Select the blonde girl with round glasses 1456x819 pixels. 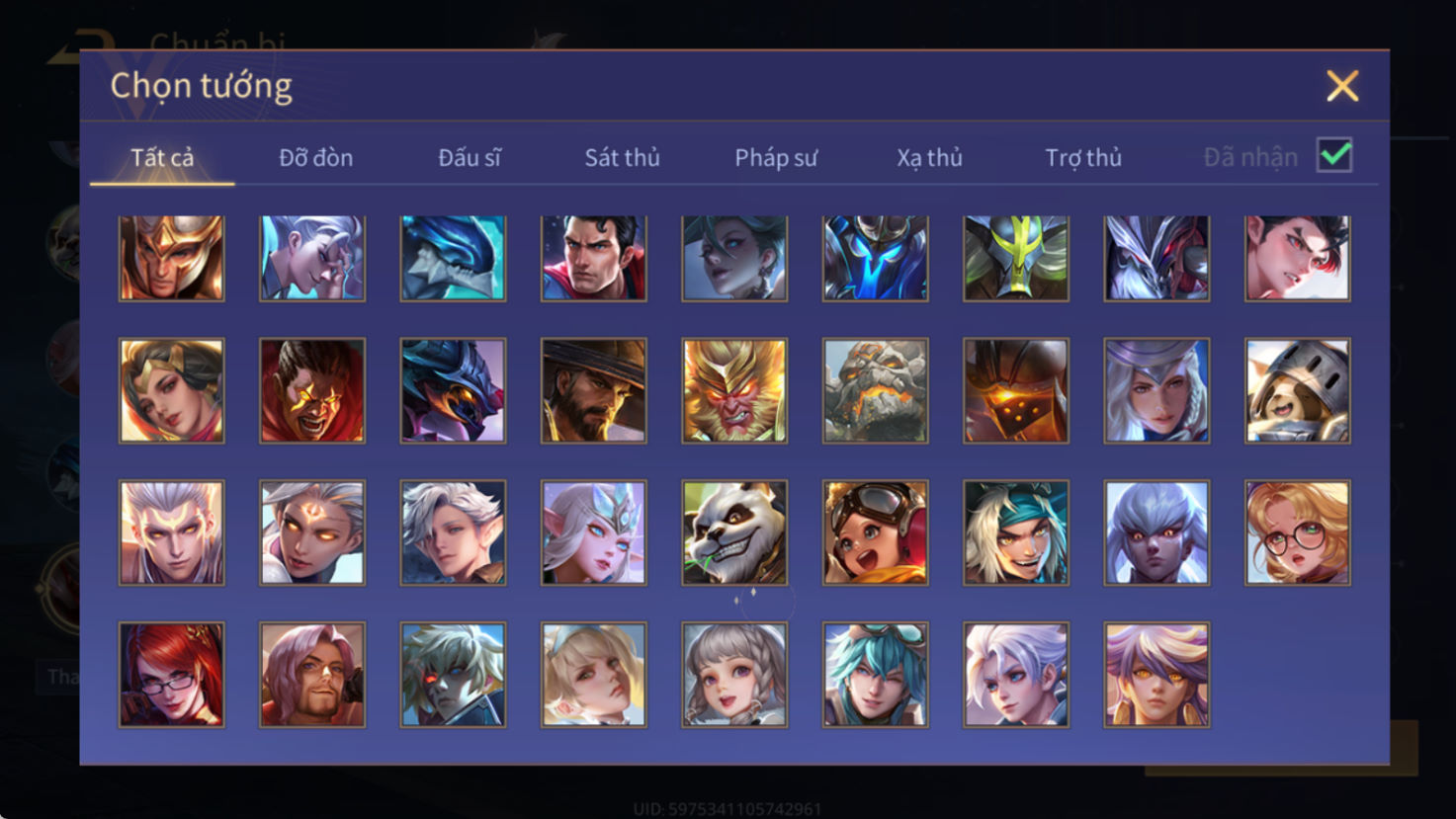[x=1298, y=532]
